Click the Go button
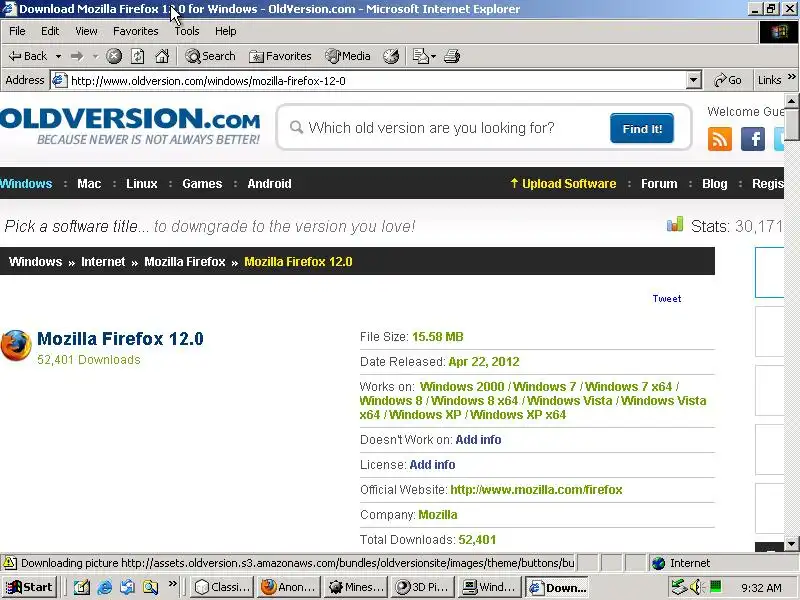800x600 pixels. [728, 80]
